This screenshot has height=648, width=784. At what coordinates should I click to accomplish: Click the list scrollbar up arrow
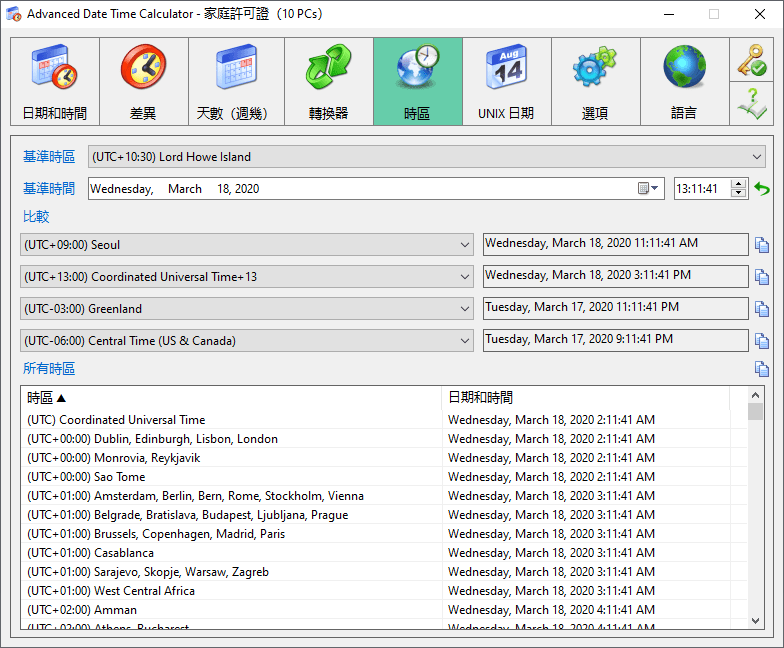[x=756, y=395]
